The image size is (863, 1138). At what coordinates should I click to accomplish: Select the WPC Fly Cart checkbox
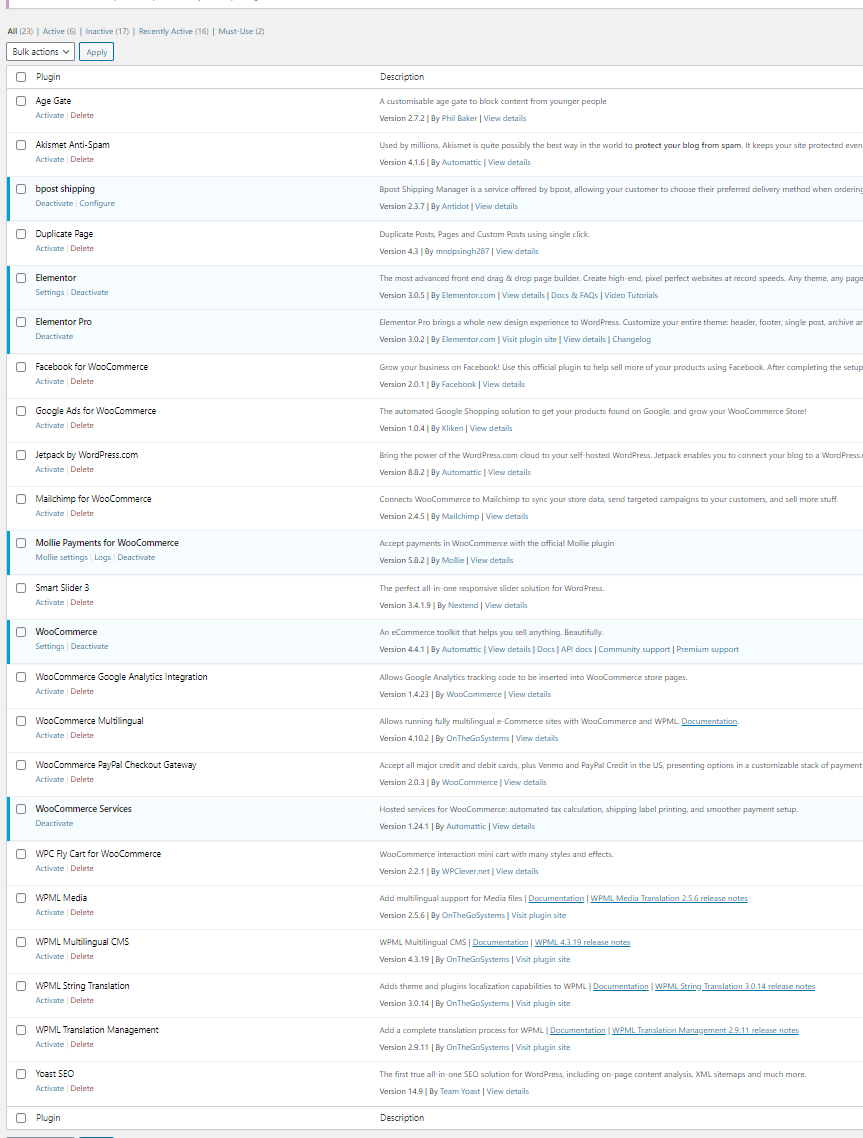point(21,854)
